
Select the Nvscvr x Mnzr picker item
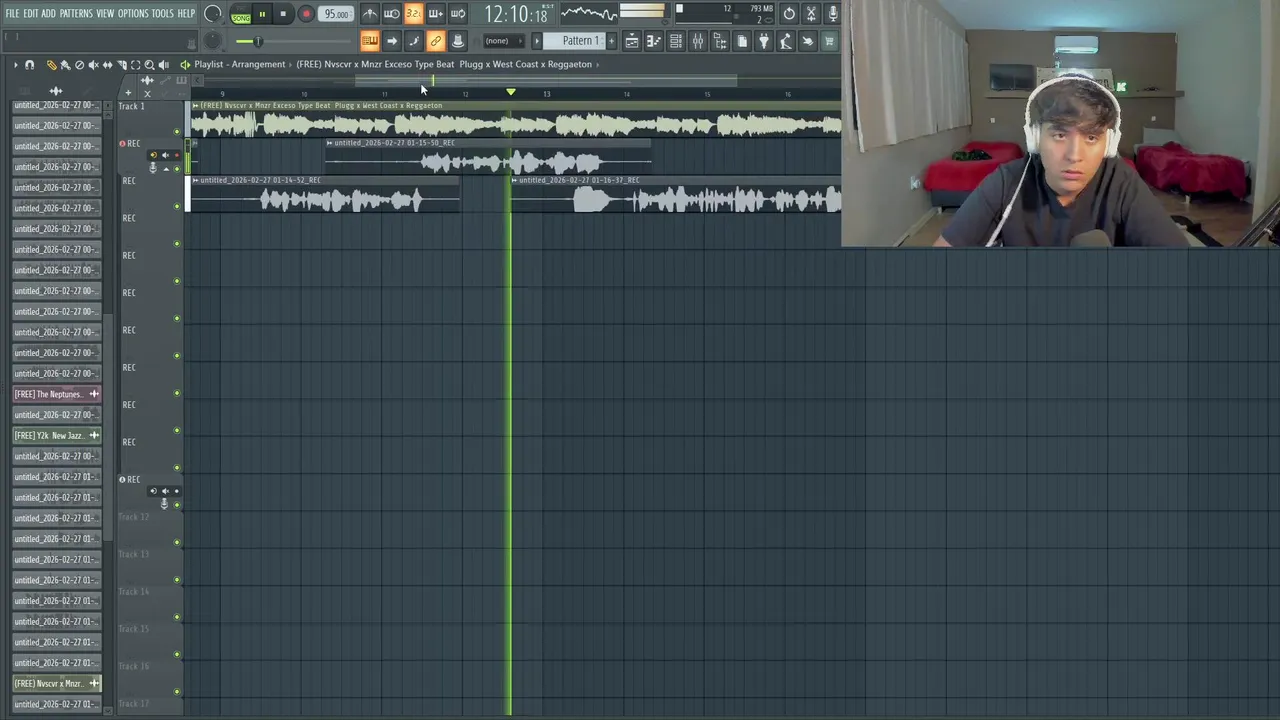56,683
